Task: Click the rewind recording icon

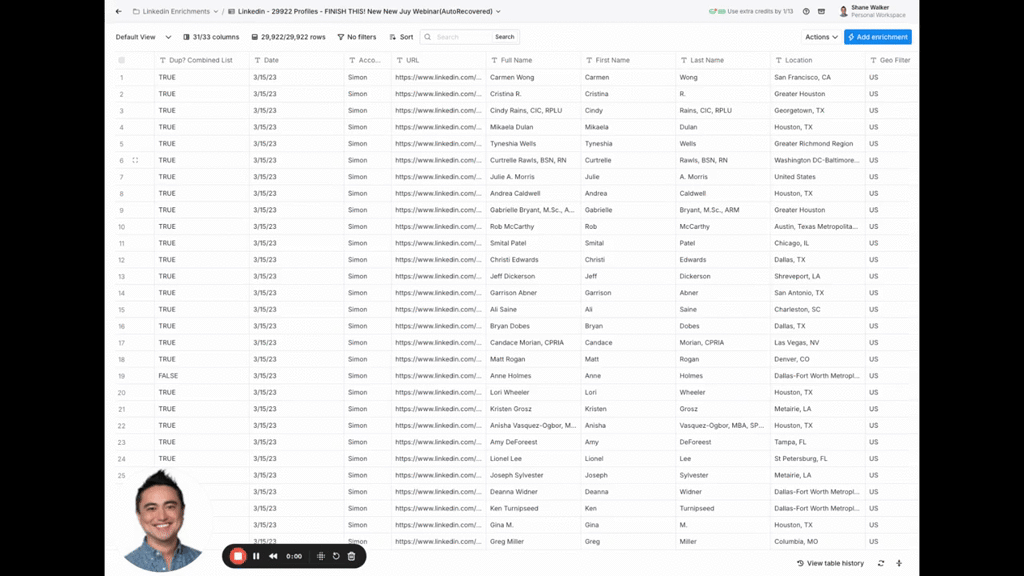Action: point(273,556)
